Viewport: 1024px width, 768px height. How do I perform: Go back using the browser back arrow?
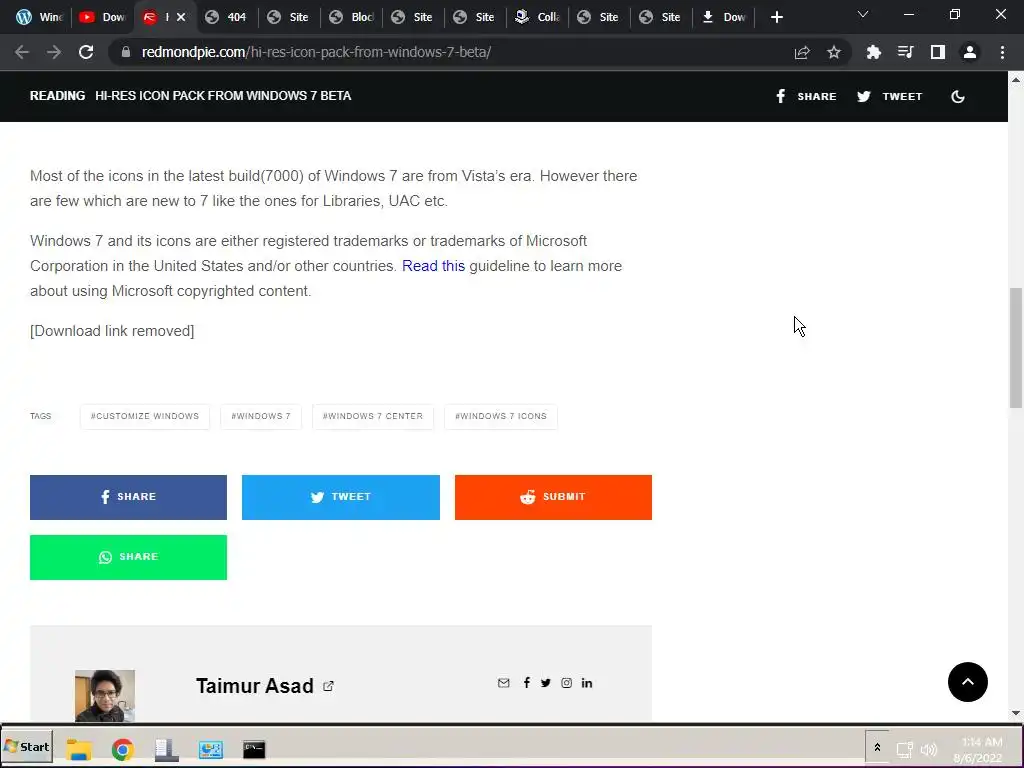22,52
